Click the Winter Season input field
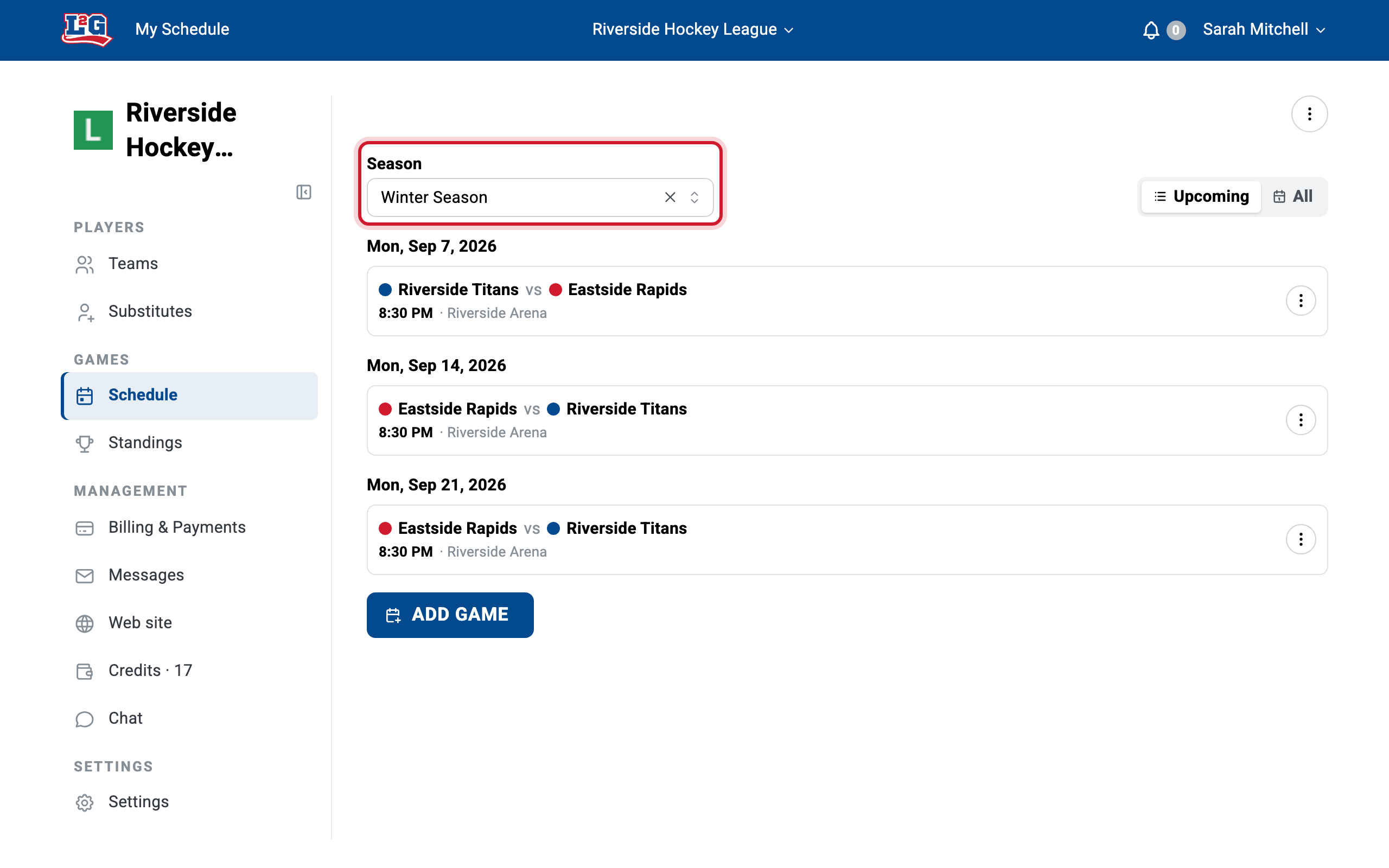The width and height of the screenshot is (1389, 868). [540, 197]
